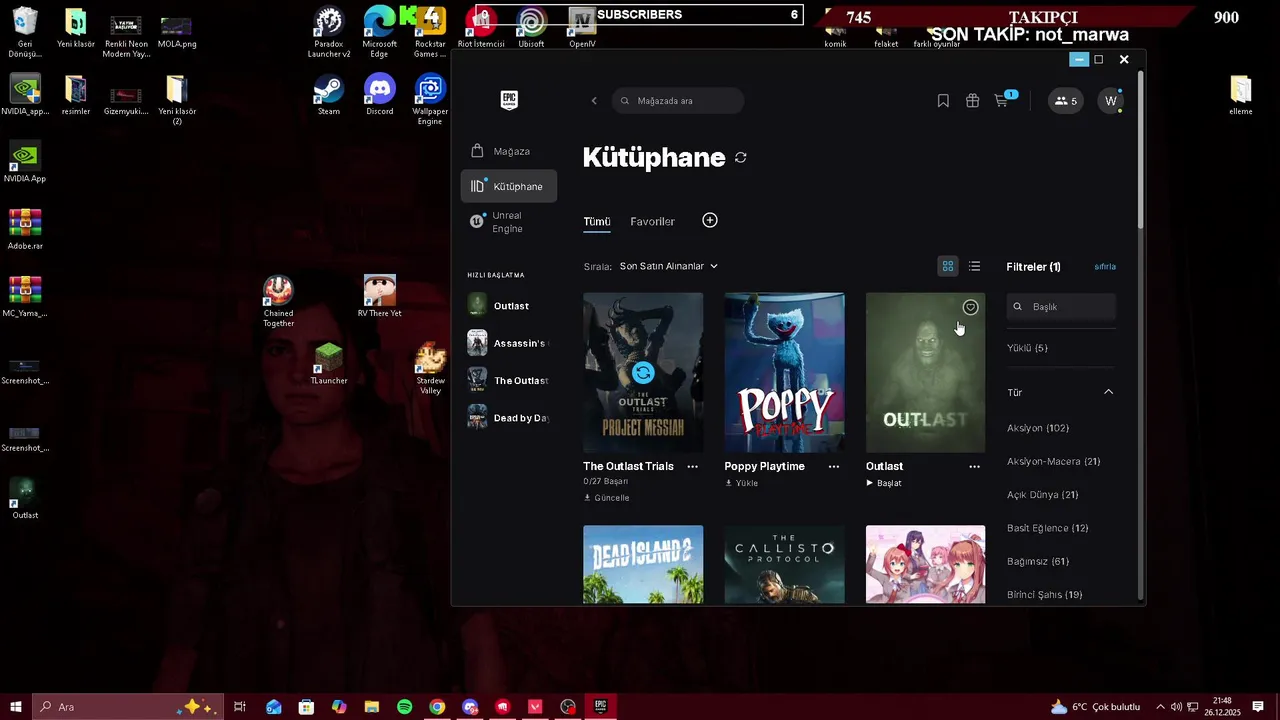Viewport: 1280px width, 720px height.
Task: Open the notification center icon
Action: [x=1258, y=707]
